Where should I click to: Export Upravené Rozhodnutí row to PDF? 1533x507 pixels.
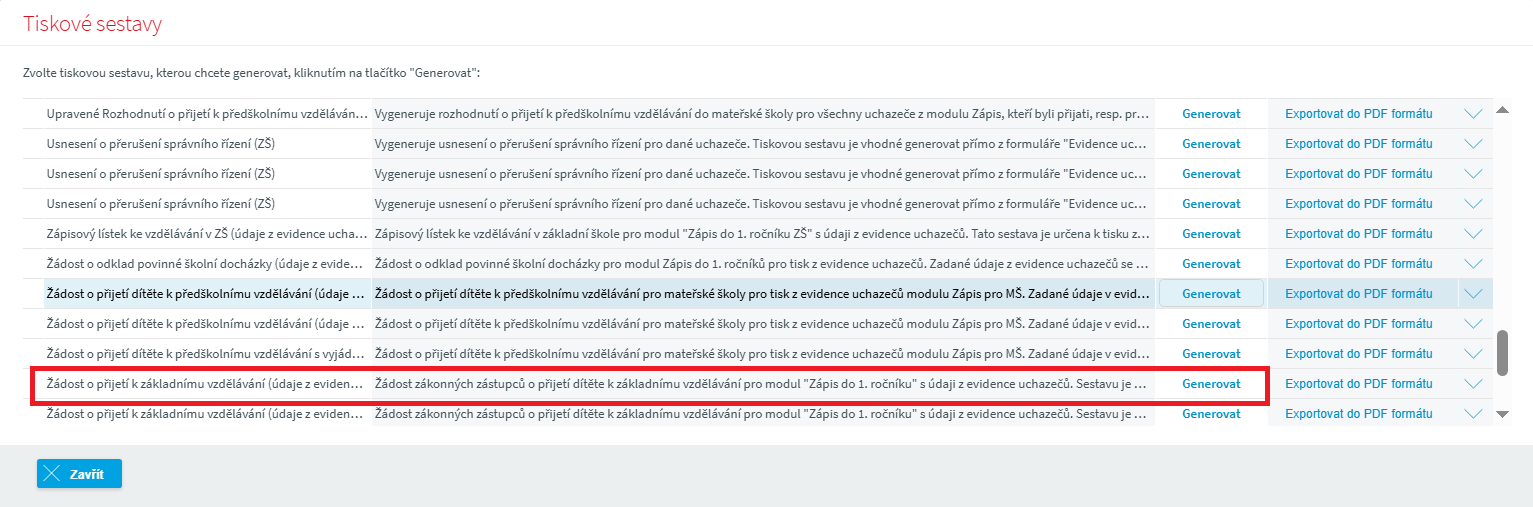pyautogui.click(x=1358, y=114)
